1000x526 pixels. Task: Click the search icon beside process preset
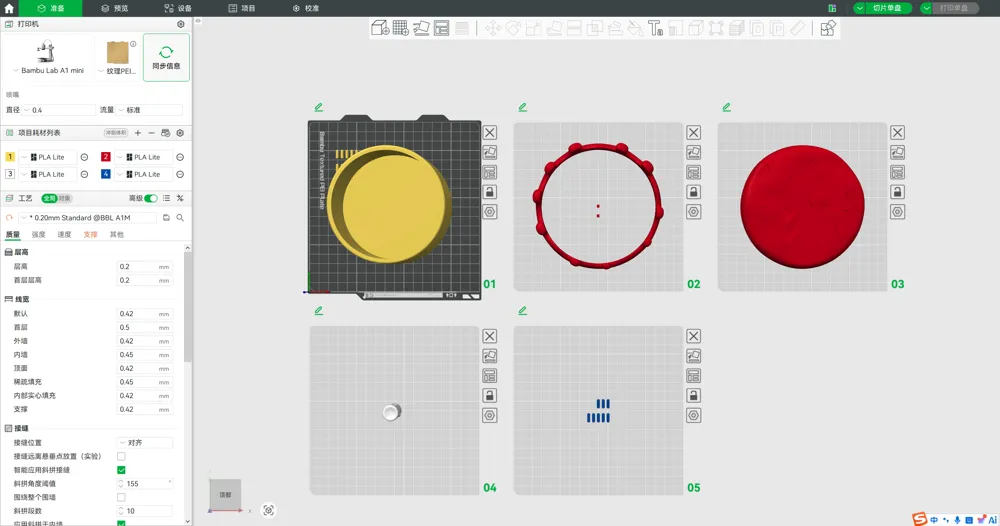pos(180,217)
